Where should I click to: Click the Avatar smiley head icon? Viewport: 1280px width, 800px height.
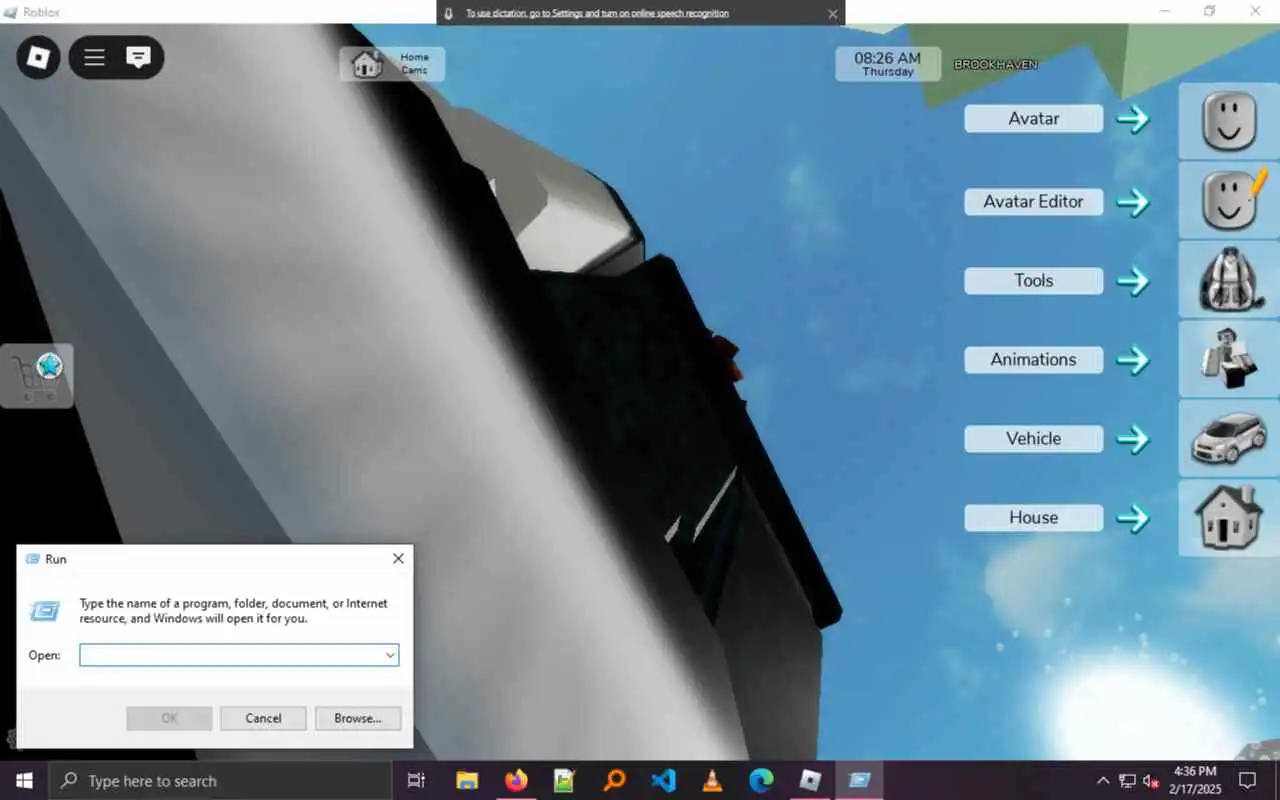pyautogui.click(x=1229, y=121)
